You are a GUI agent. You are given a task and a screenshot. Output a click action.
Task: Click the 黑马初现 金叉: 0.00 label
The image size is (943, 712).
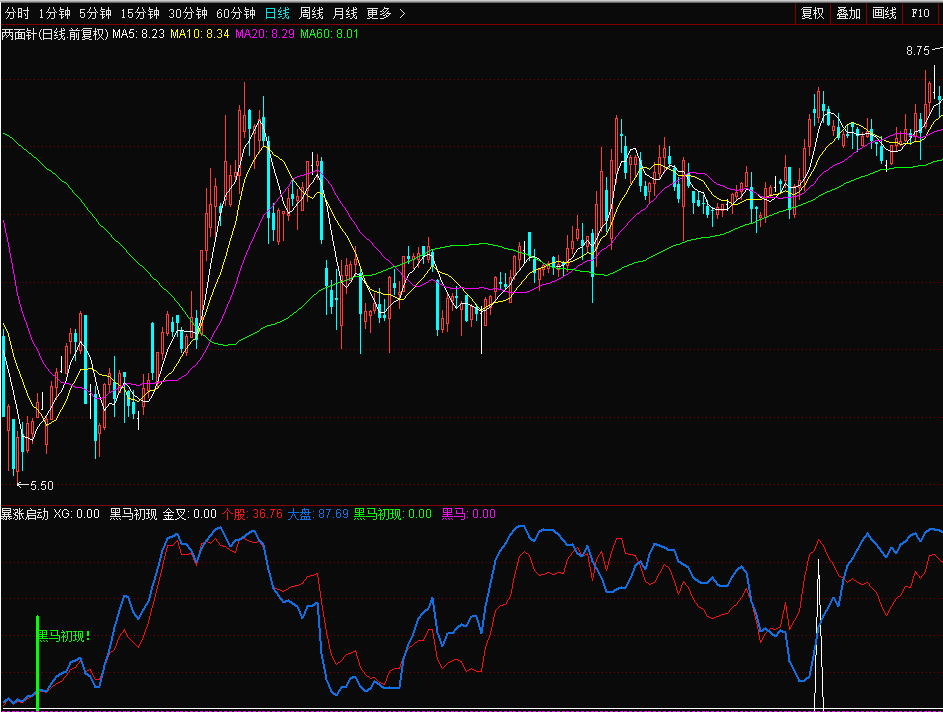[x=162, y=514]
